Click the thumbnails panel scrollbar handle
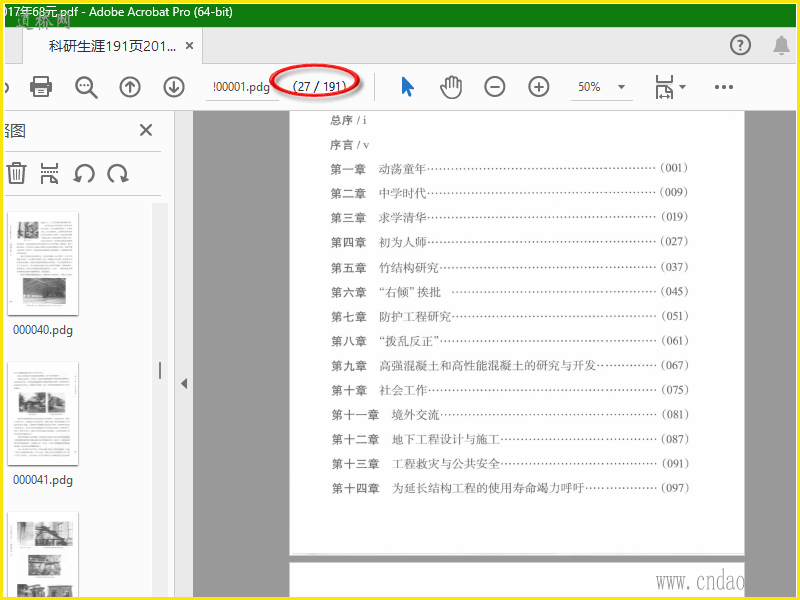Screen dimensions: 800x600 [160, 371]
